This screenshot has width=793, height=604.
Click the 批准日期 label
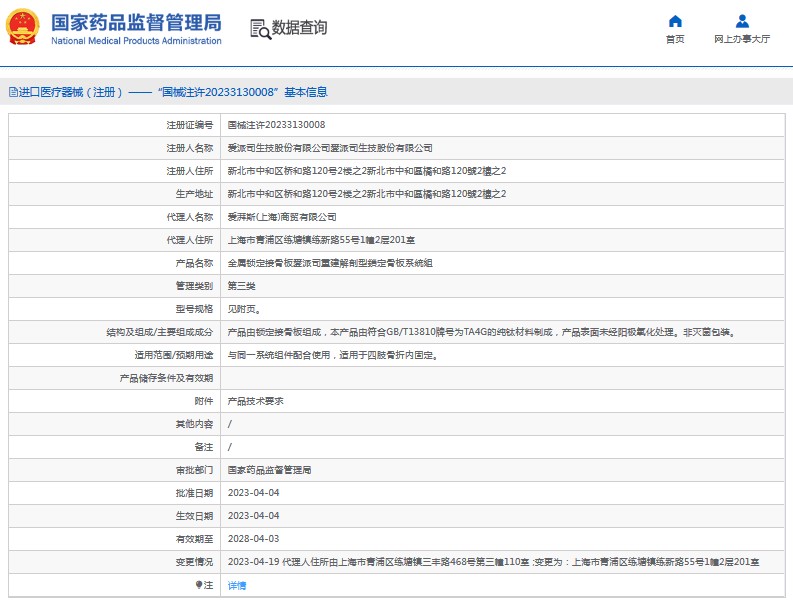tap(194, 493)
